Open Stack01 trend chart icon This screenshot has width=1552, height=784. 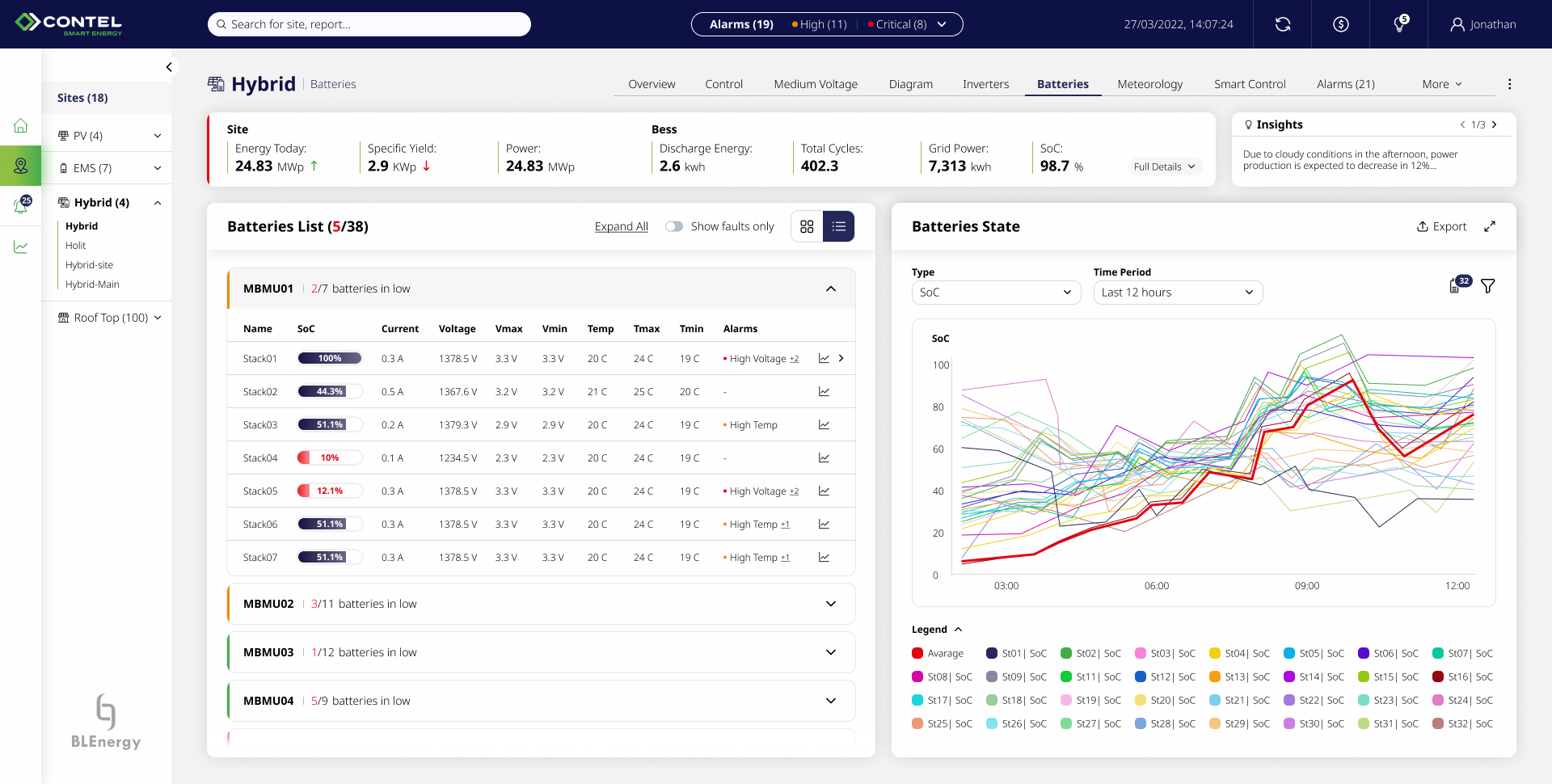(824, 358)
